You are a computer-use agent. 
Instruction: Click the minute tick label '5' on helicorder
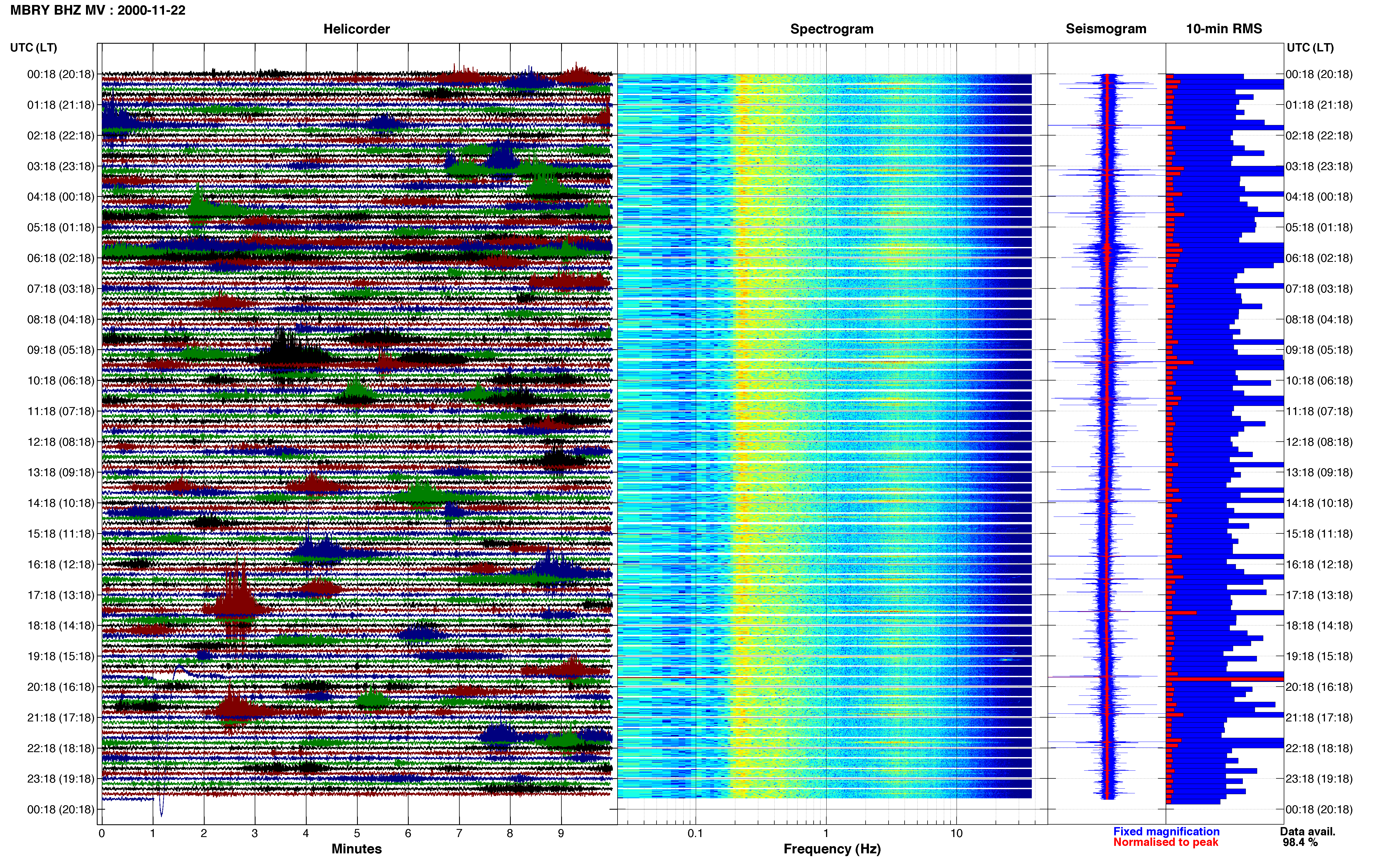[357, 833]
